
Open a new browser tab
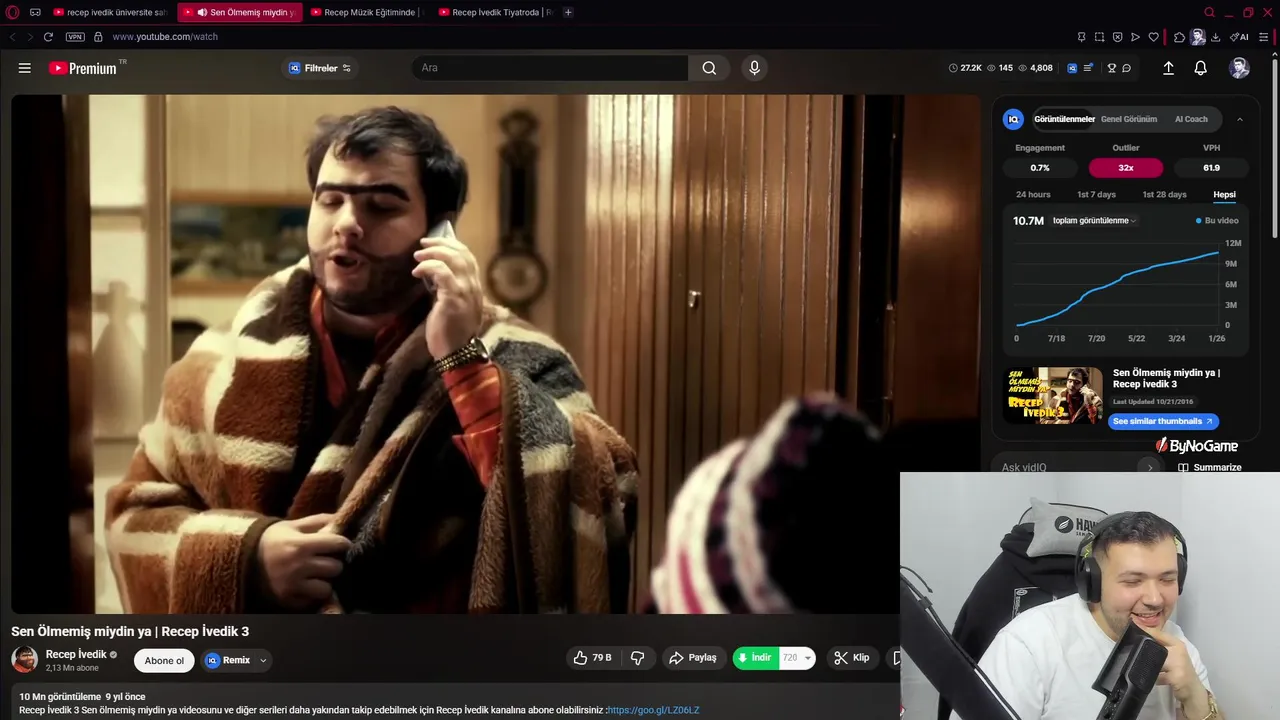568,12
